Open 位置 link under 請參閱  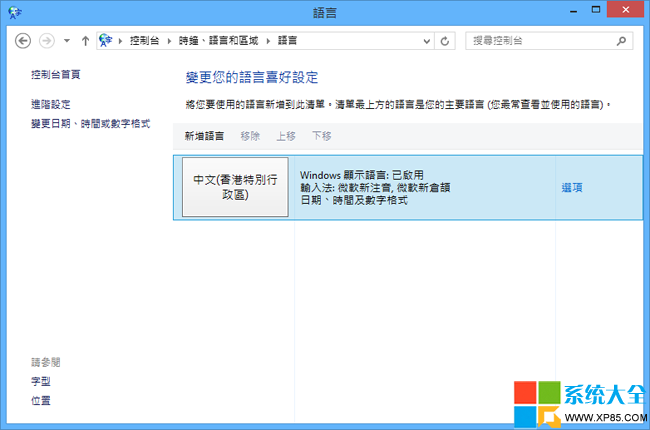click(41, 401)
